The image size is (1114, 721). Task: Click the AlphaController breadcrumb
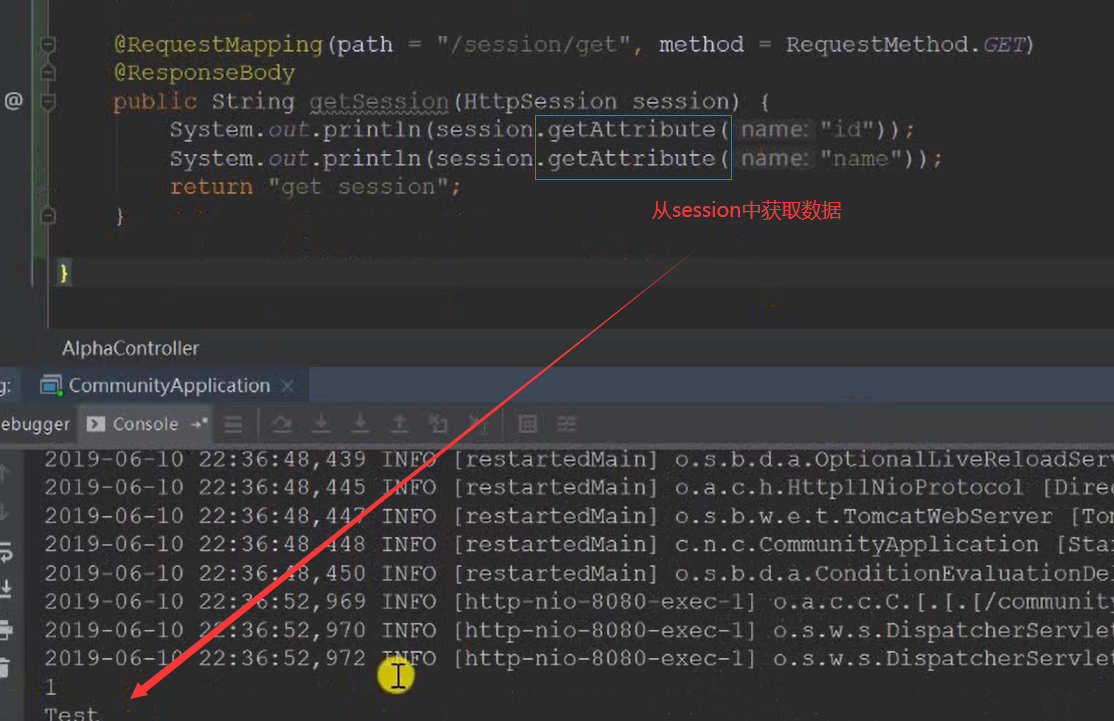tap(131, 348)
